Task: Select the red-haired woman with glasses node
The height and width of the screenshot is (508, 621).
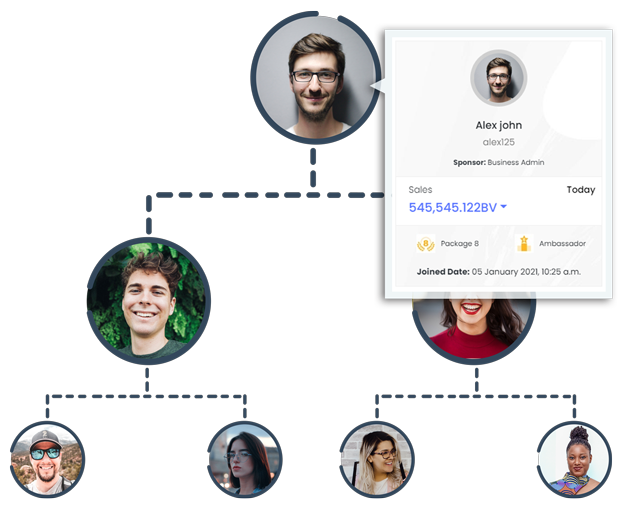Action: point(244,460)
